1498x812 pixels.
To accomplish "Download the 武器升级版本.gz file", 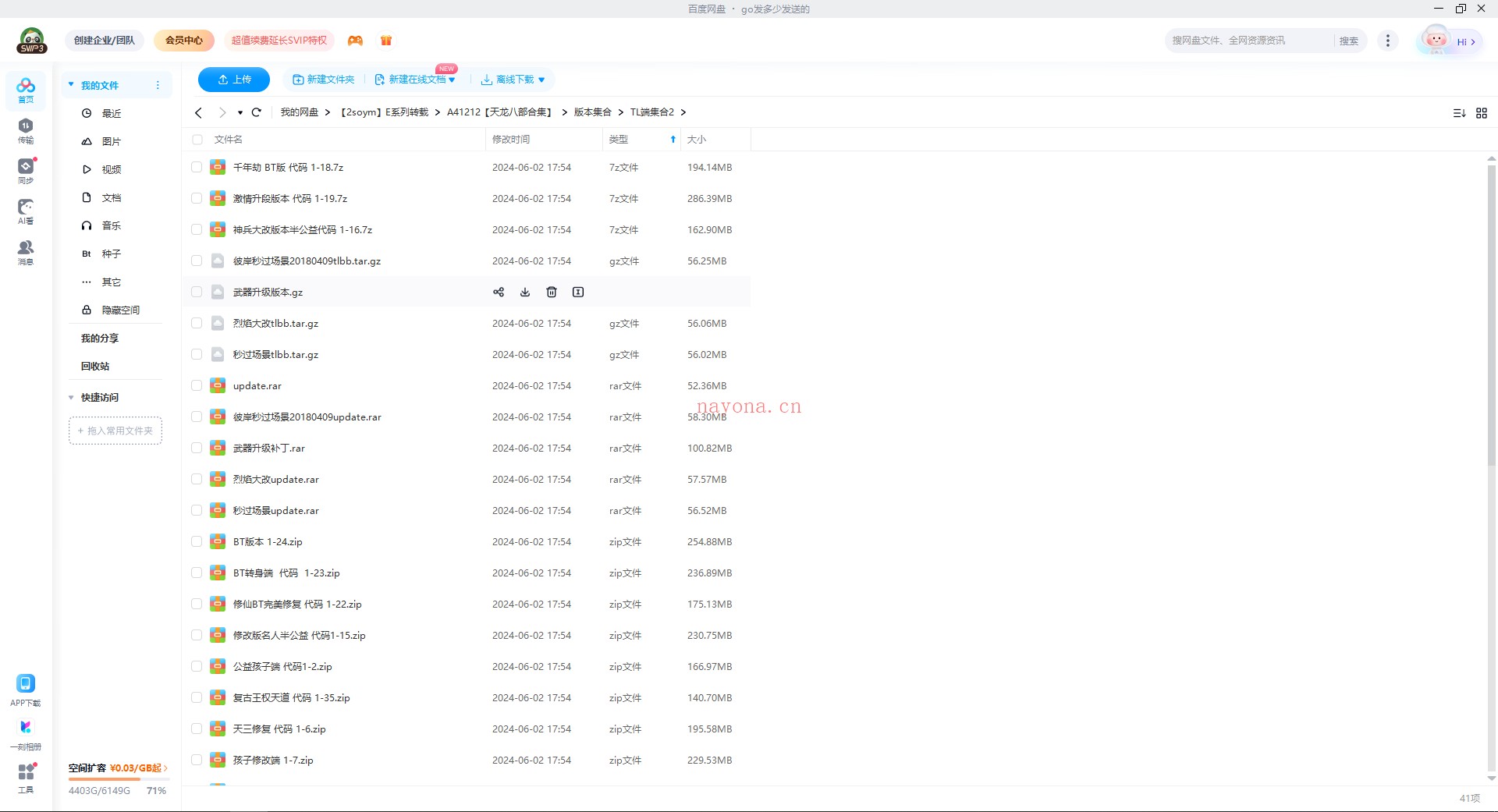I will point(525,292).
